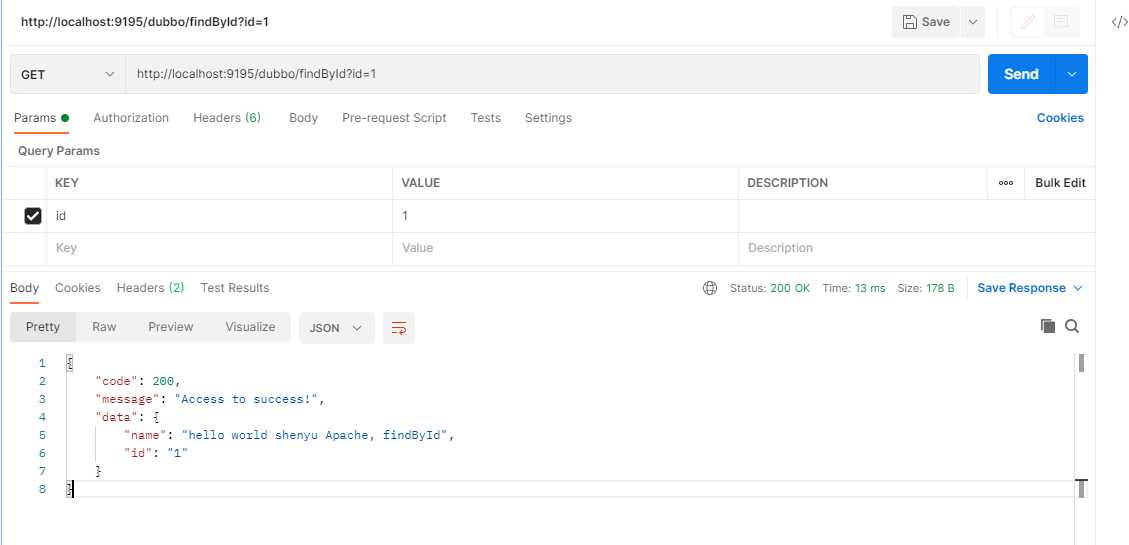Select the Visualize view
The image size is (1129, 545).
coord(250,327)
